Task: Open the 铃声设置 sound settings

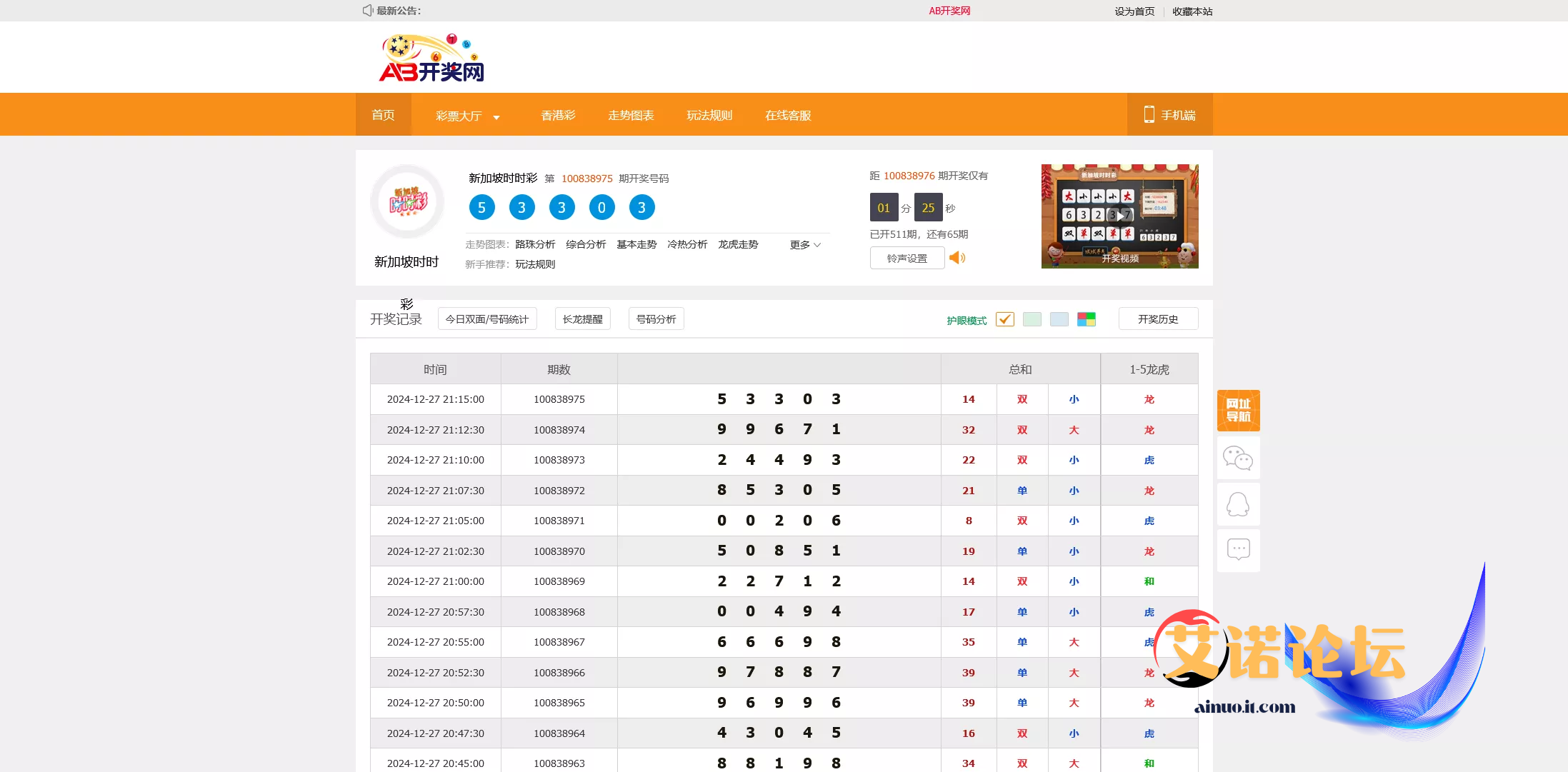Action: 907,259
